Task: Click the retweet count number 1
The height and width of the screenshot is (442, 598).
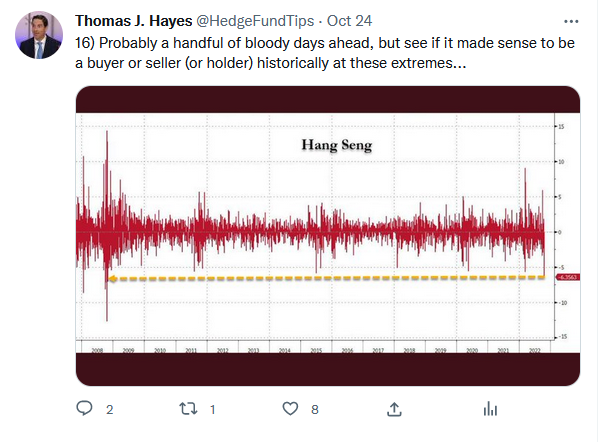Action: coord(213,410)
